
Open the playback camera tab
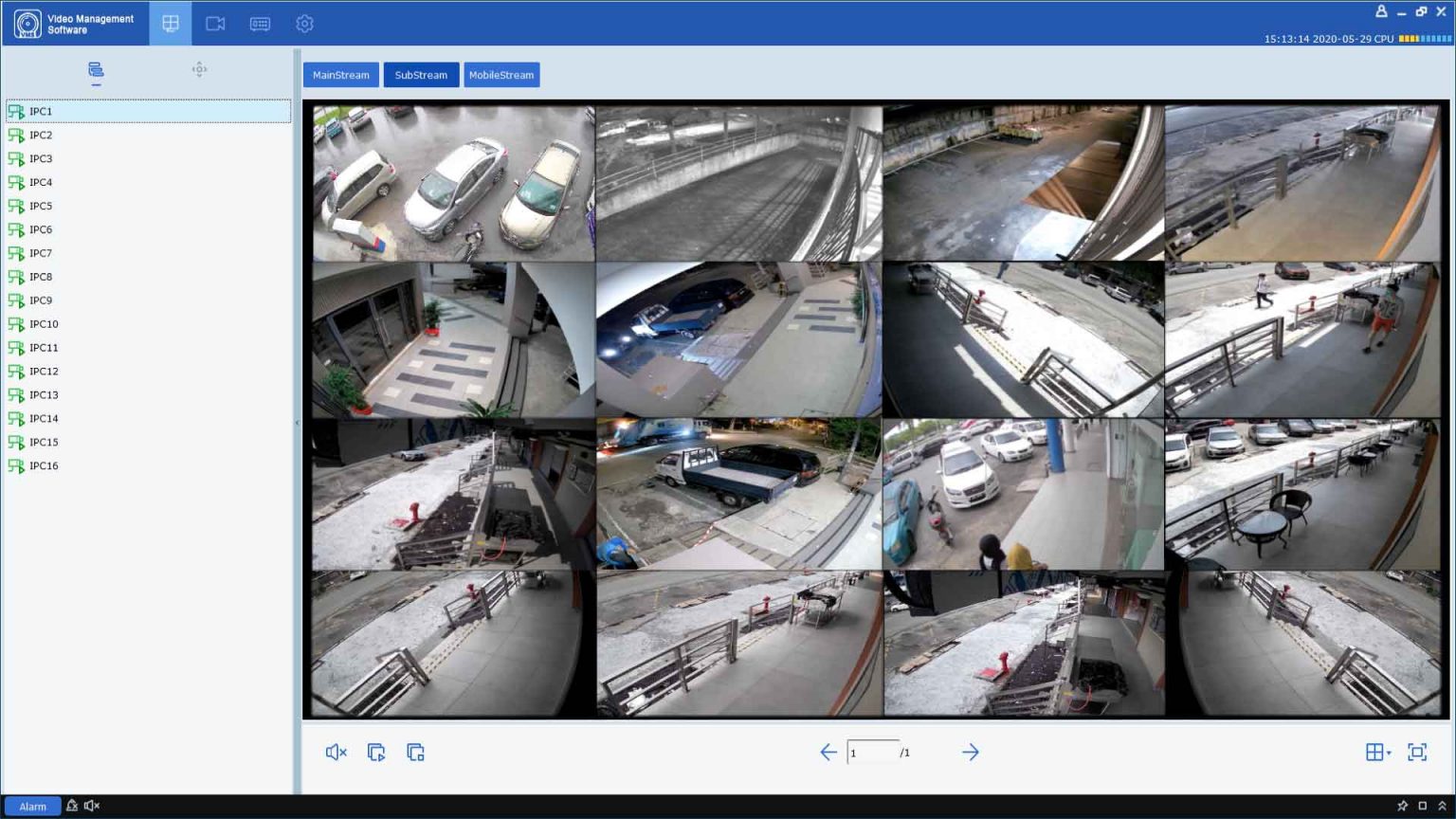coord(215,24)
